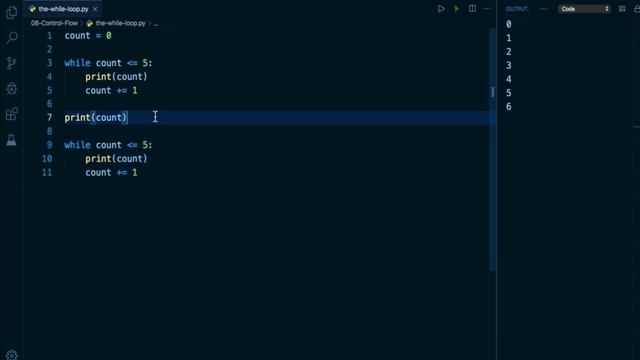Click 'print(count)' on line 4

point(116,77)
